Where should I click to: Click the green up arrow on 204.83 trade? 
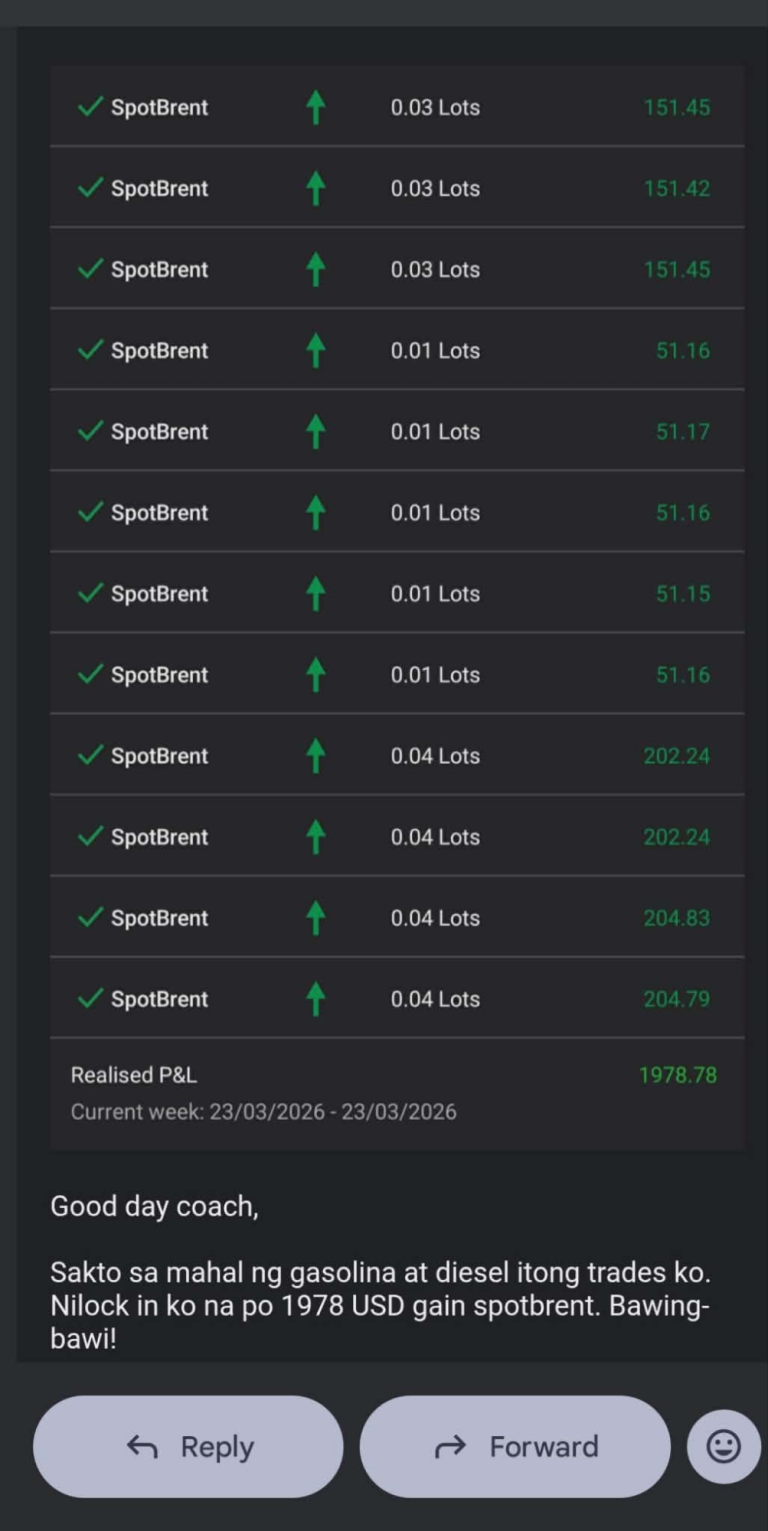point(316,917)
